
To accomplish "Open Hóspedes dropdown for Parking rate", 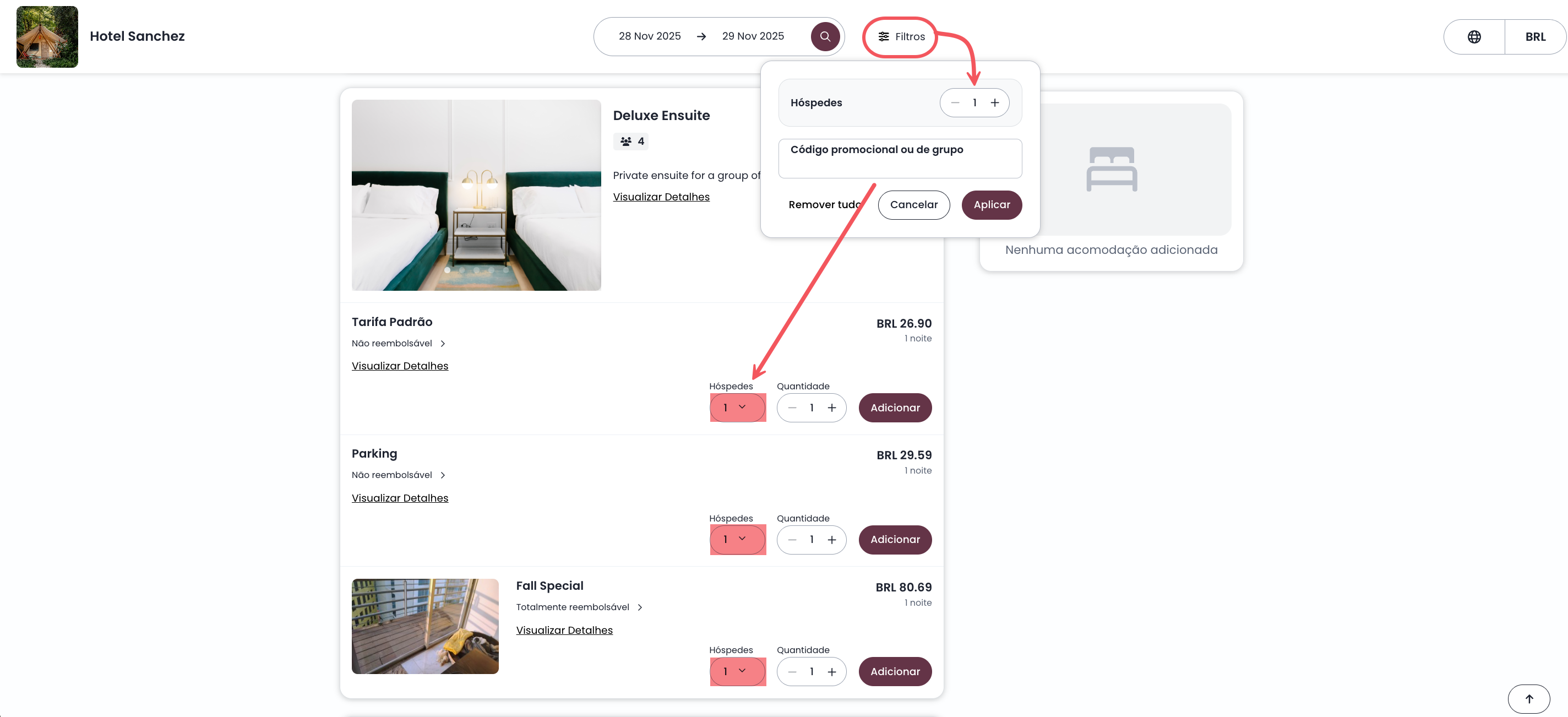I will [737, 540].
